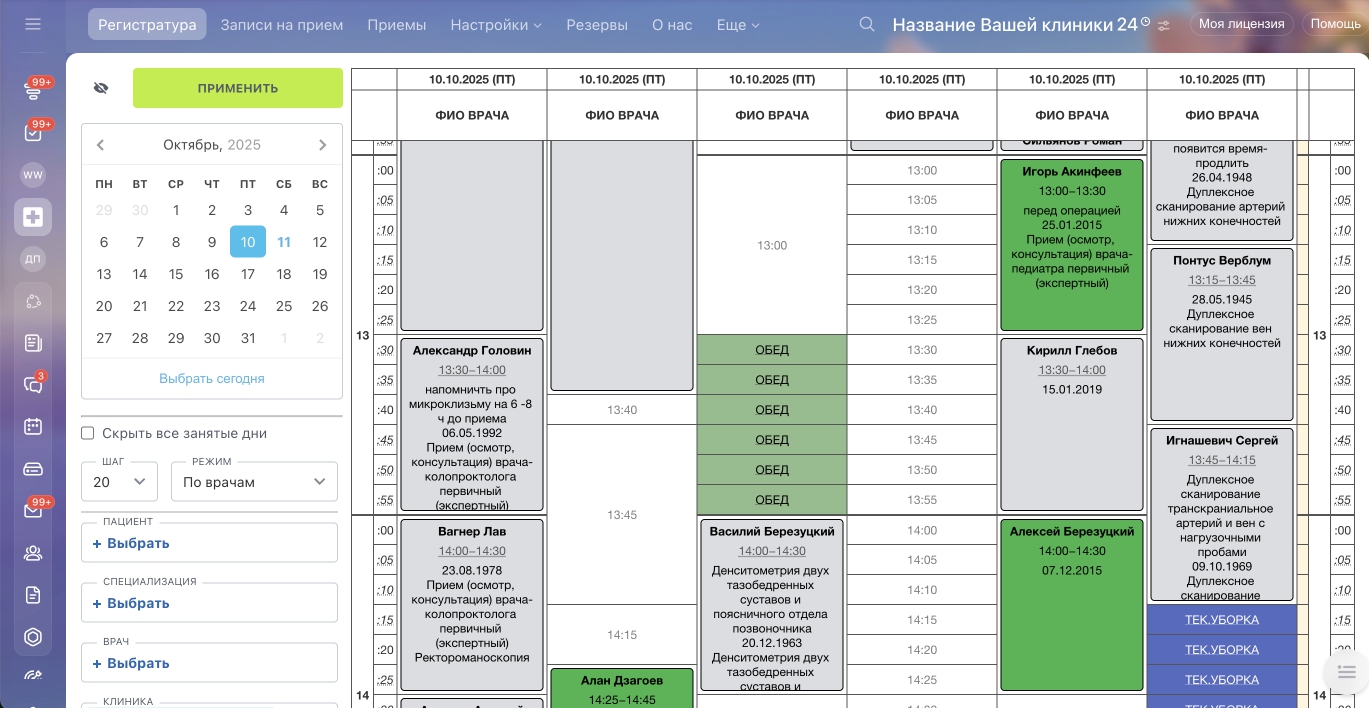
Task: Click Выбрать under ВРАЧ
Action: [131, 663]
